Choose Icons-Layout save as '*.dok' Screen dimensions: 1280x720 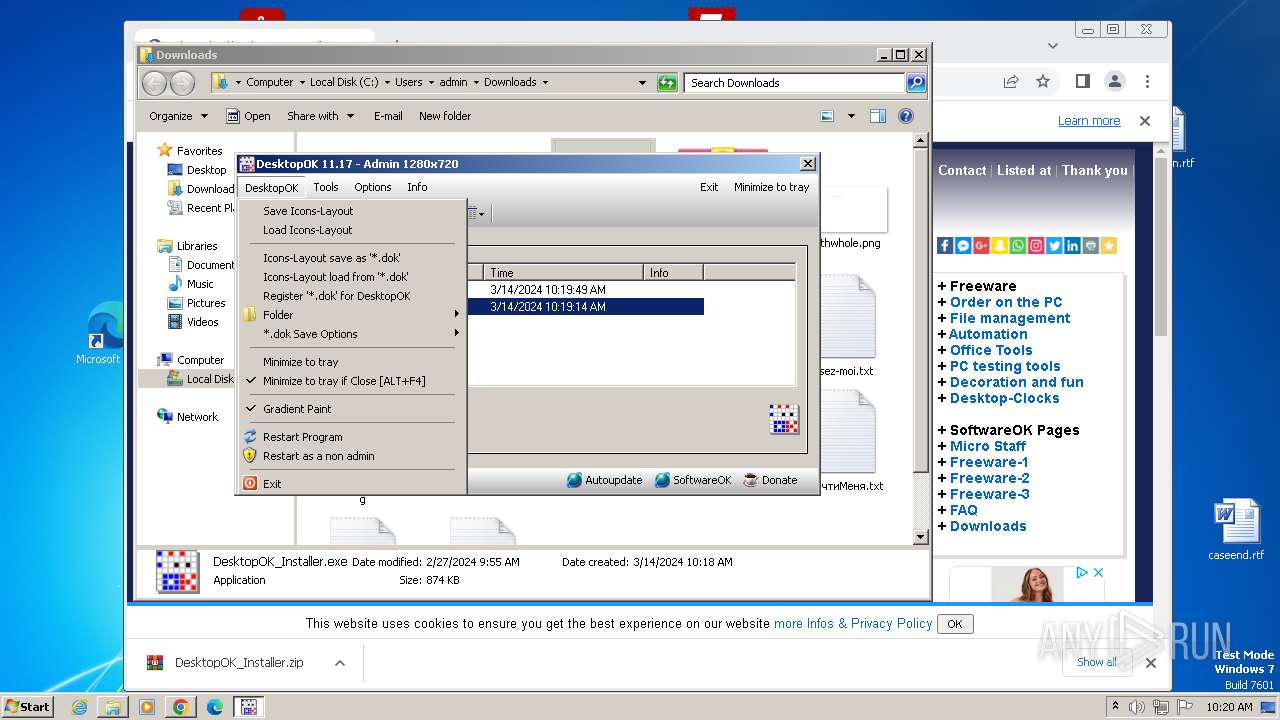click(x=332, y=258)
